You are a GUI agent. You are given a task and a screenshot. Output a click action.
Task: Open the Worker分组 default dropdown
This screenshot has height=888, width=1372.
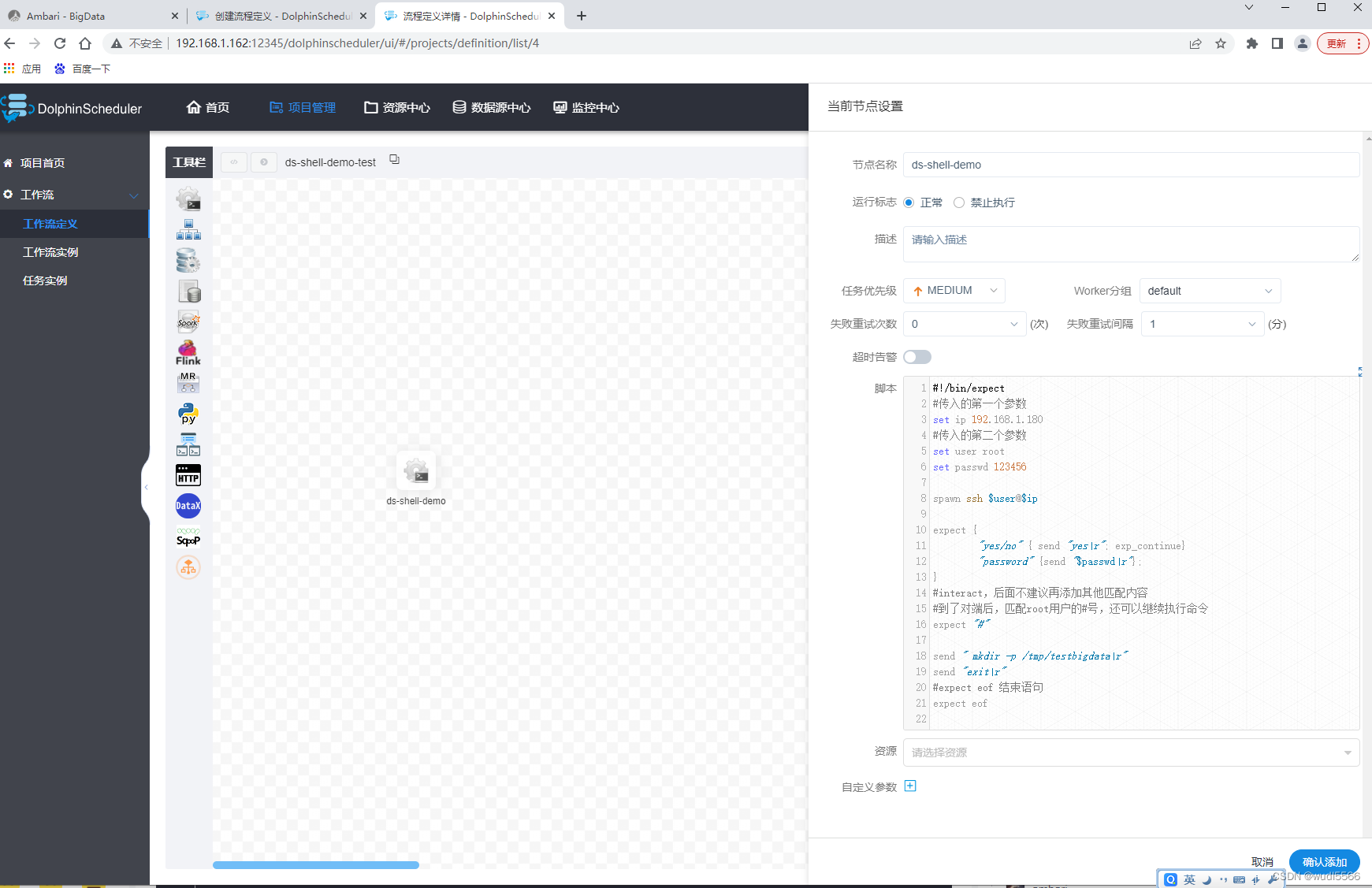(x=1210, y=291)
